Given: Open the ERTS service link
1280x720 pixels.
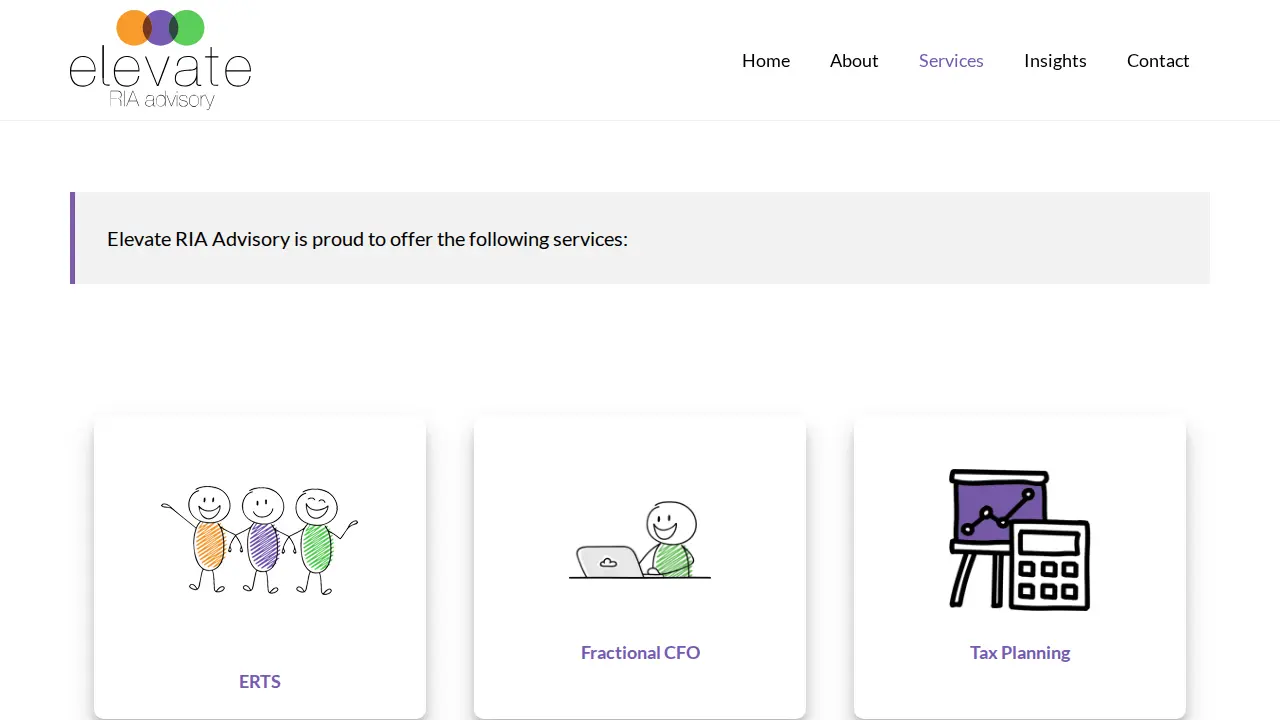Looking at the screenshot, I should click(260, 682).
